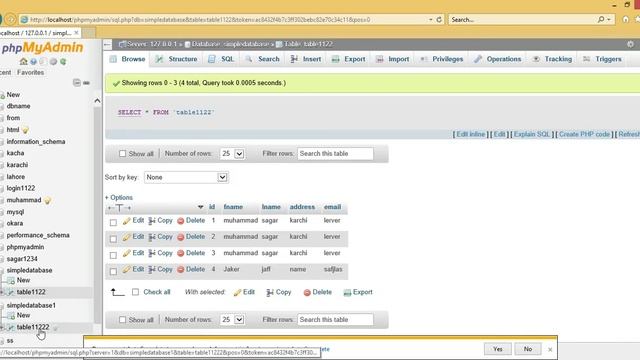The image size is (640, 360).
Task: Click the browser home icon
Action: [625, 19]
